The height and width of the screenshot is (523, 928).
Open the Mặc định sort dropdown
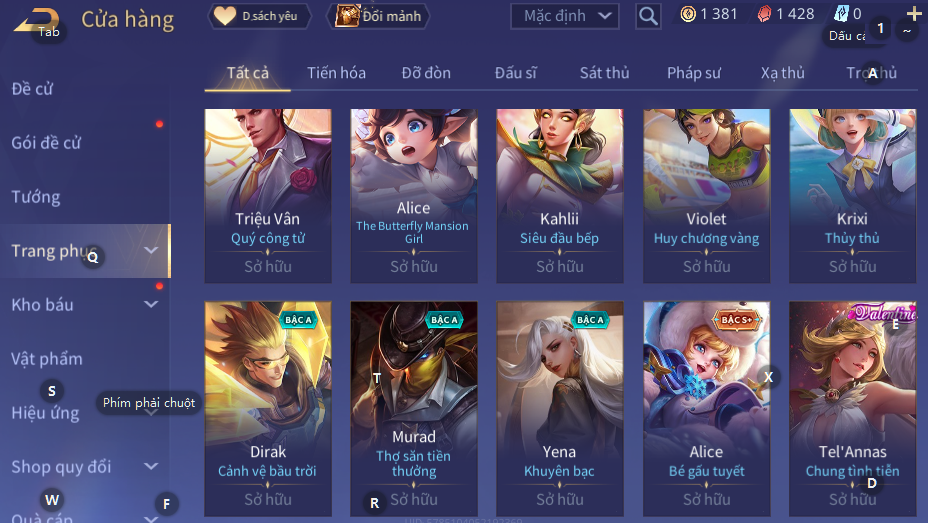[x=565, y=16]
